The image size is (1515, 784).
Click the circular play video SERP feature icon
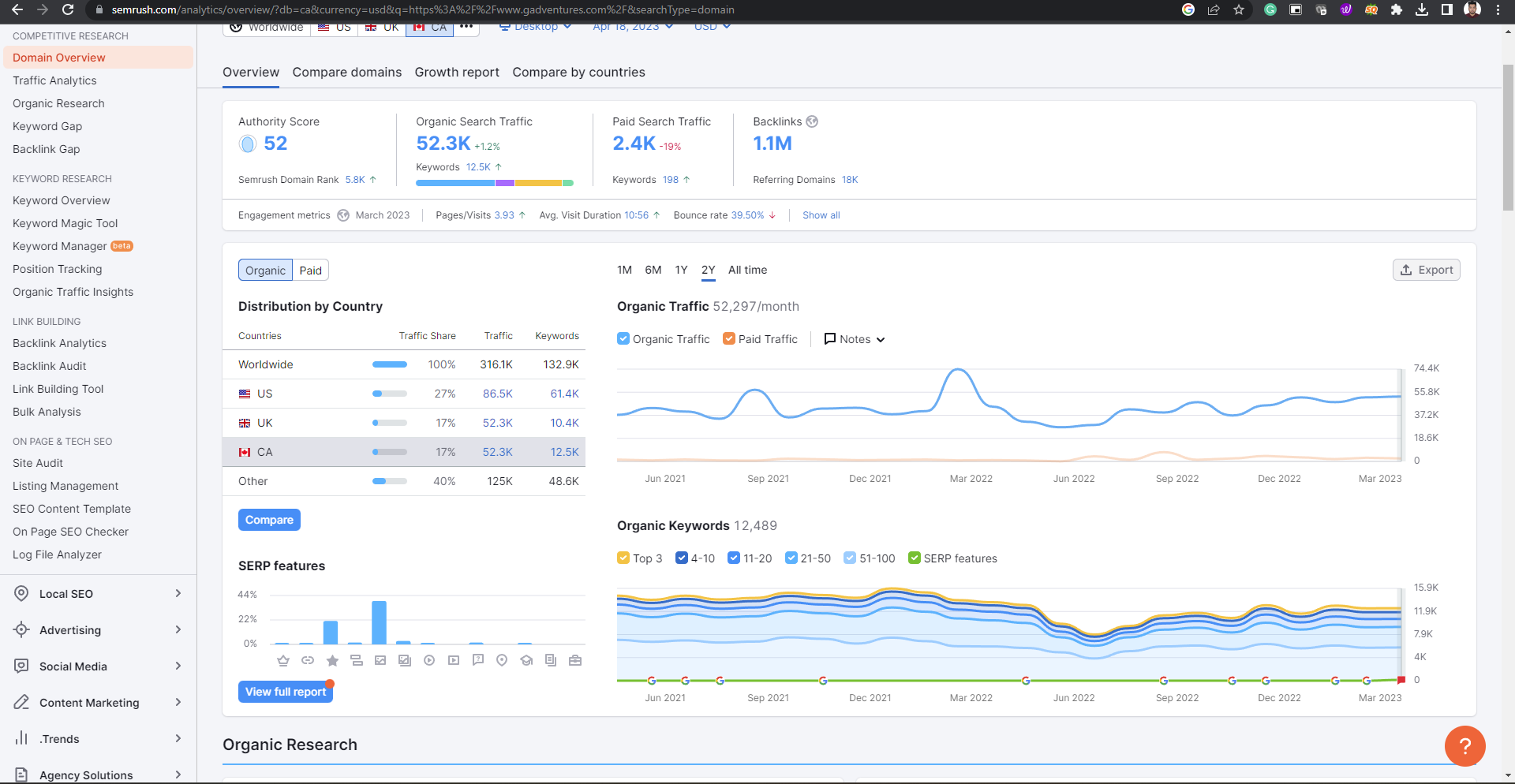pos(429,660)
